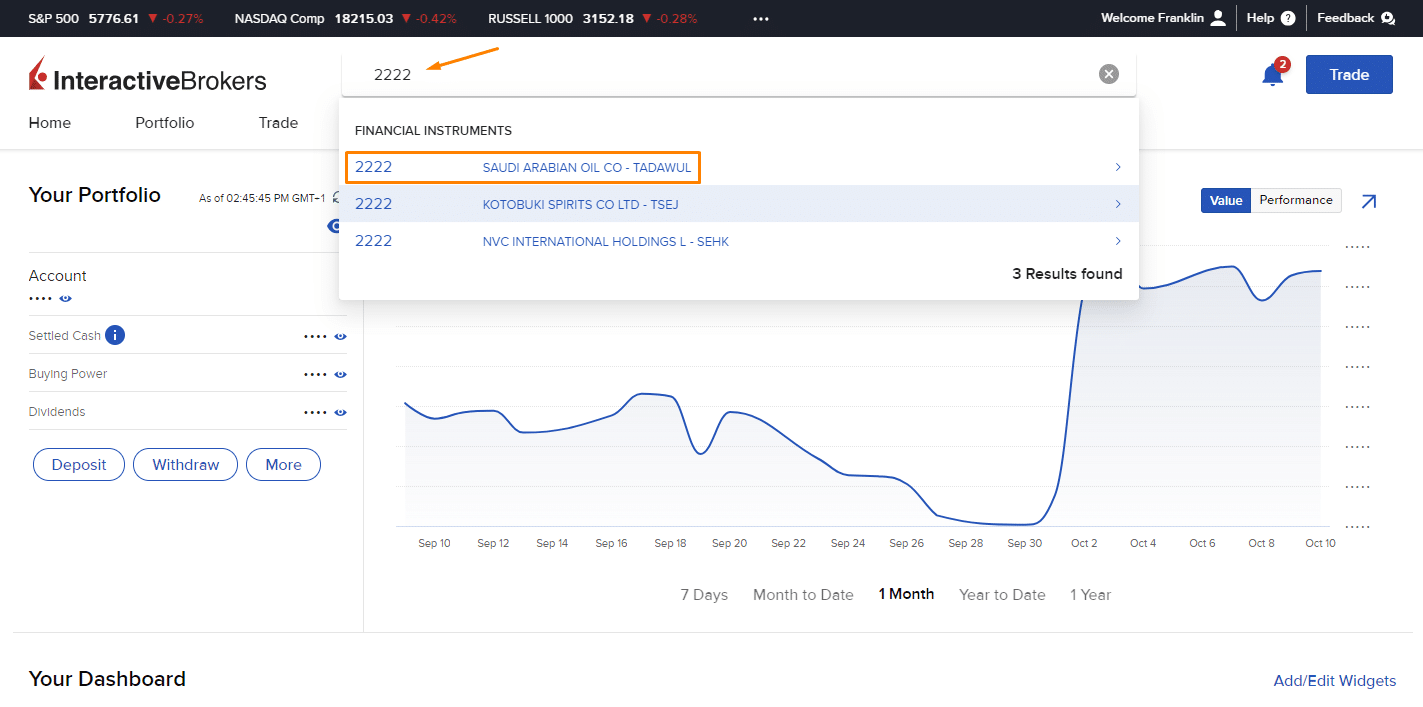The height and width of the screenshot is (707, 1423).
Task: Click the chevron on the NVC International row
Action: [x=1118, y=241]
